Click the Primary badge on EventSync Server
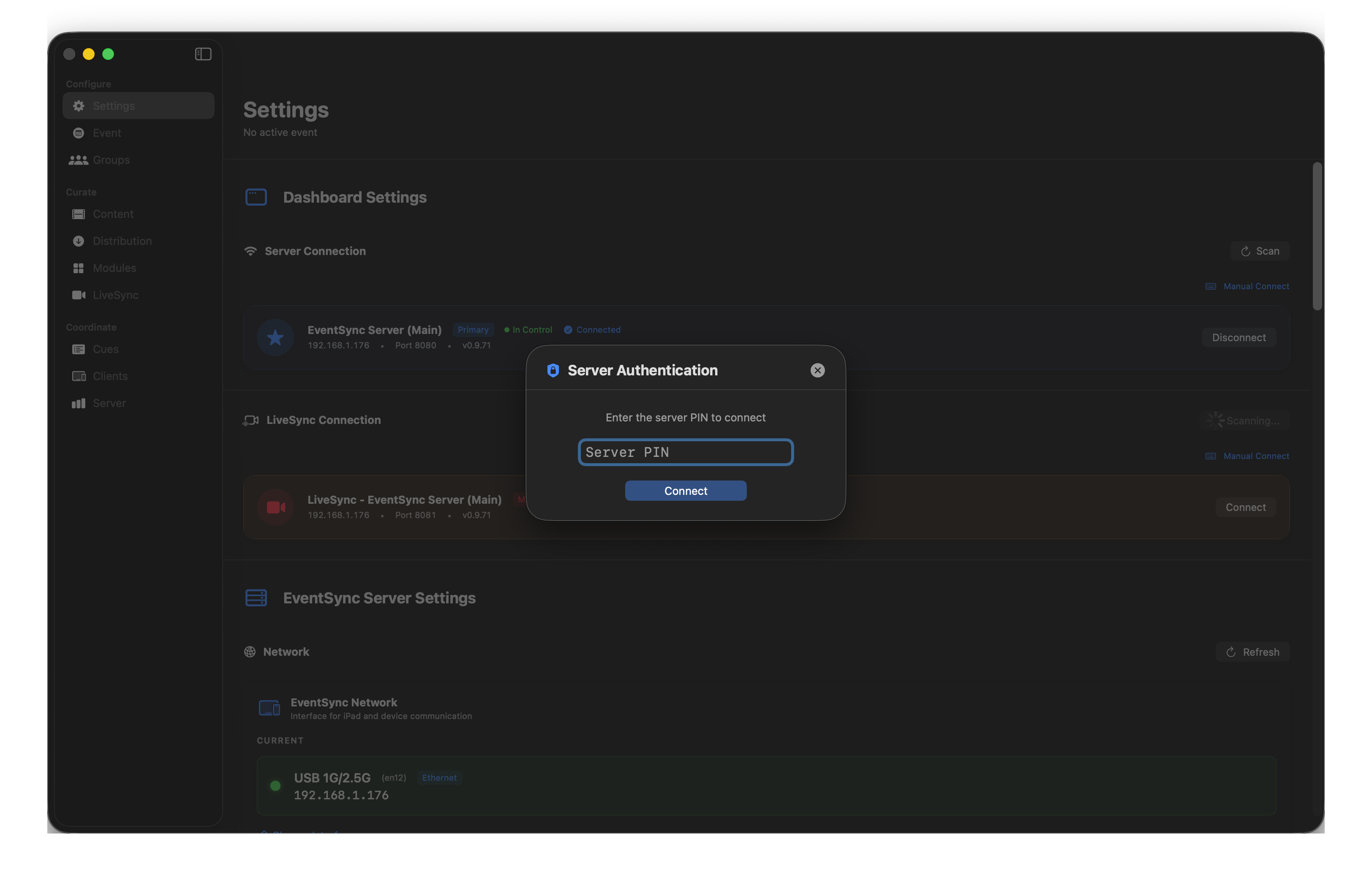This screenshot has height=896, width=1372. [473, 330]
